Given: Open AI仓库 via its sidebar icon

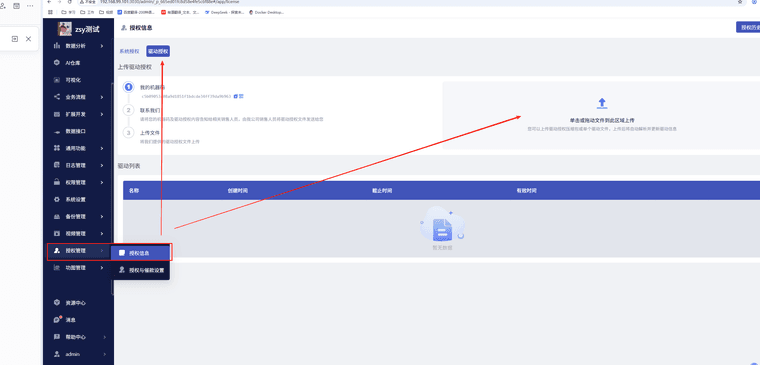Looking at the screenshot, I should (x=57, y=63).
